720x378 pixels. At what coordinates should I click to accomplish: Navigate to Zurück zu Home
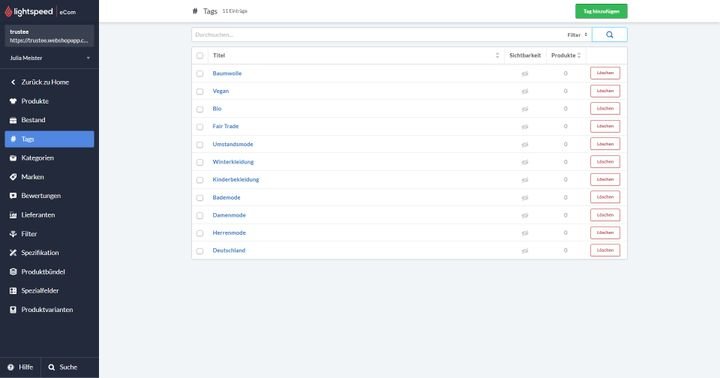coord(50,82)
